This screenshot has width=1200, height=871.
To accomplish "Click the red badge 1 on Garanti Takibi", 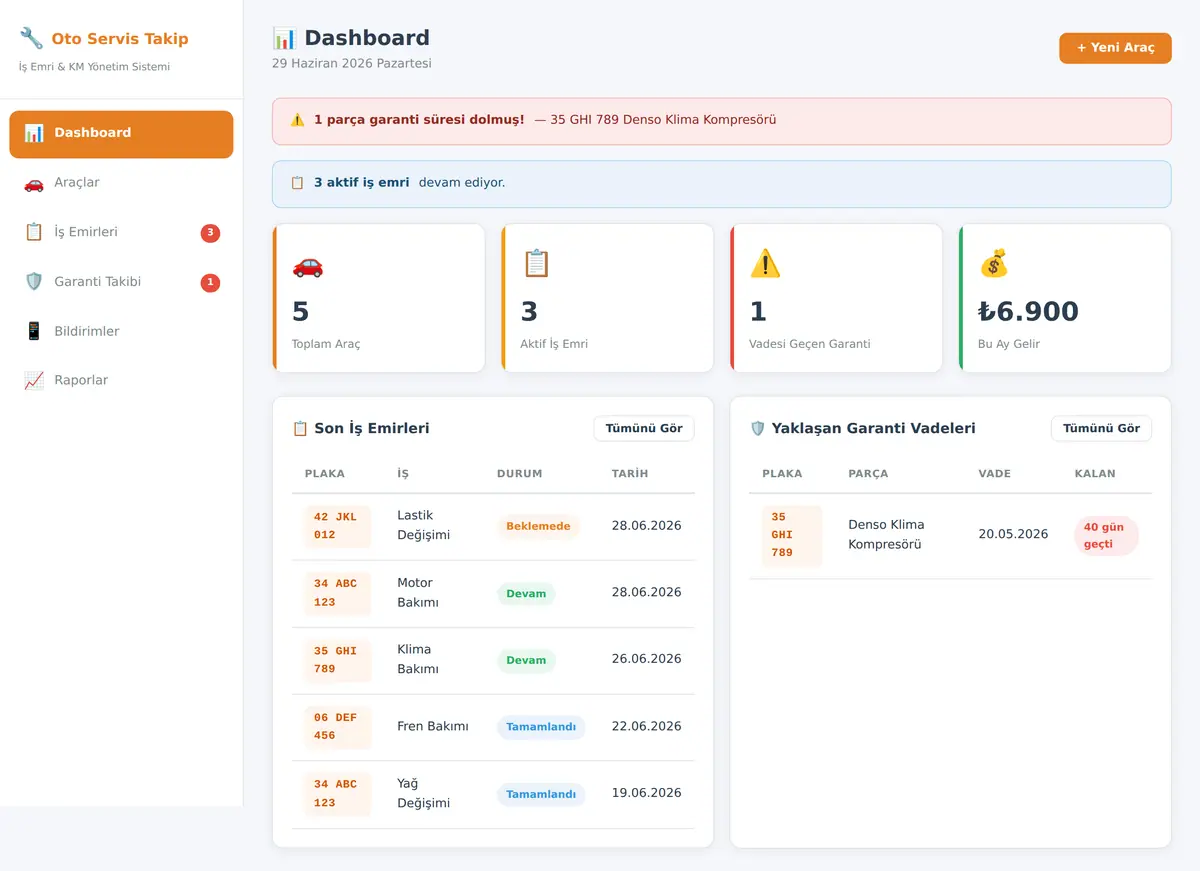I will [x=210, y=283].
